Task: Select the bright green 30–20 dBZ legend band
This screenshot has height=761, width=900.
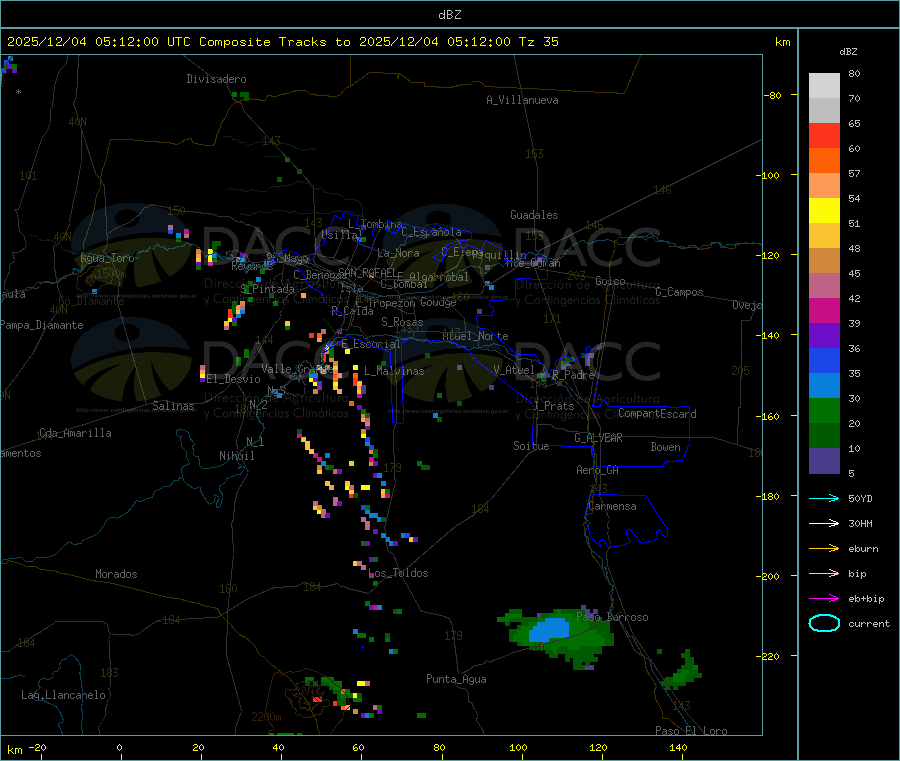Action: 824,410
